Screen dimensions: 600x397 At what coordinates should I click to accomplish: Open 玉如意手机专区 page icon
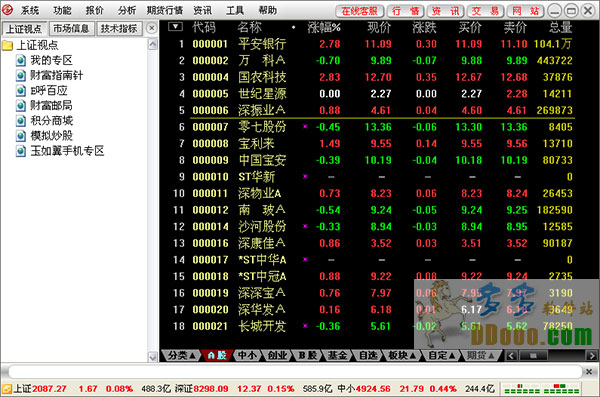point(21,151)
